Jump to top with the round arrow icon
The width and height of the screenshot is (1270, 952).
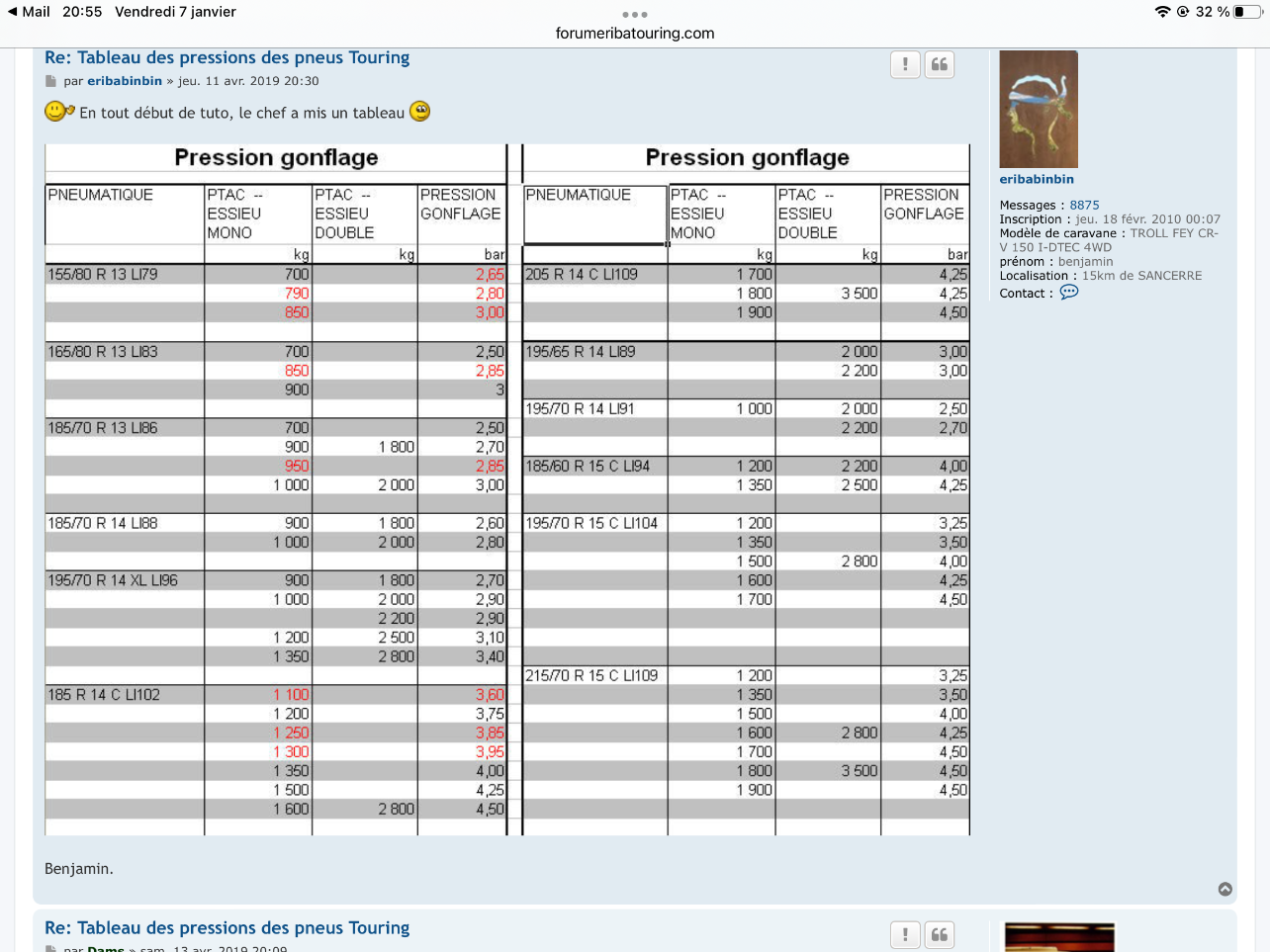tap(1225, 889)
